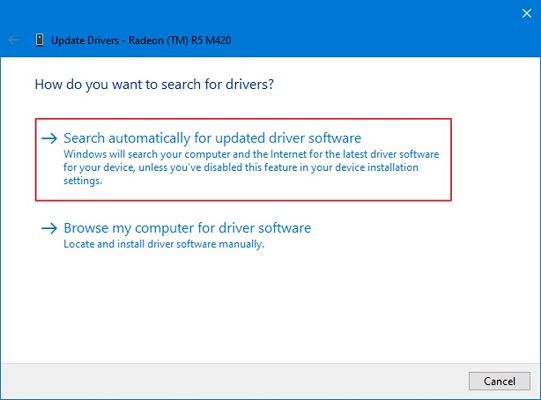Click the 'Locate and install driver software manually' text
This screenshot has height=400, width=541.
(x=164, y=244)
